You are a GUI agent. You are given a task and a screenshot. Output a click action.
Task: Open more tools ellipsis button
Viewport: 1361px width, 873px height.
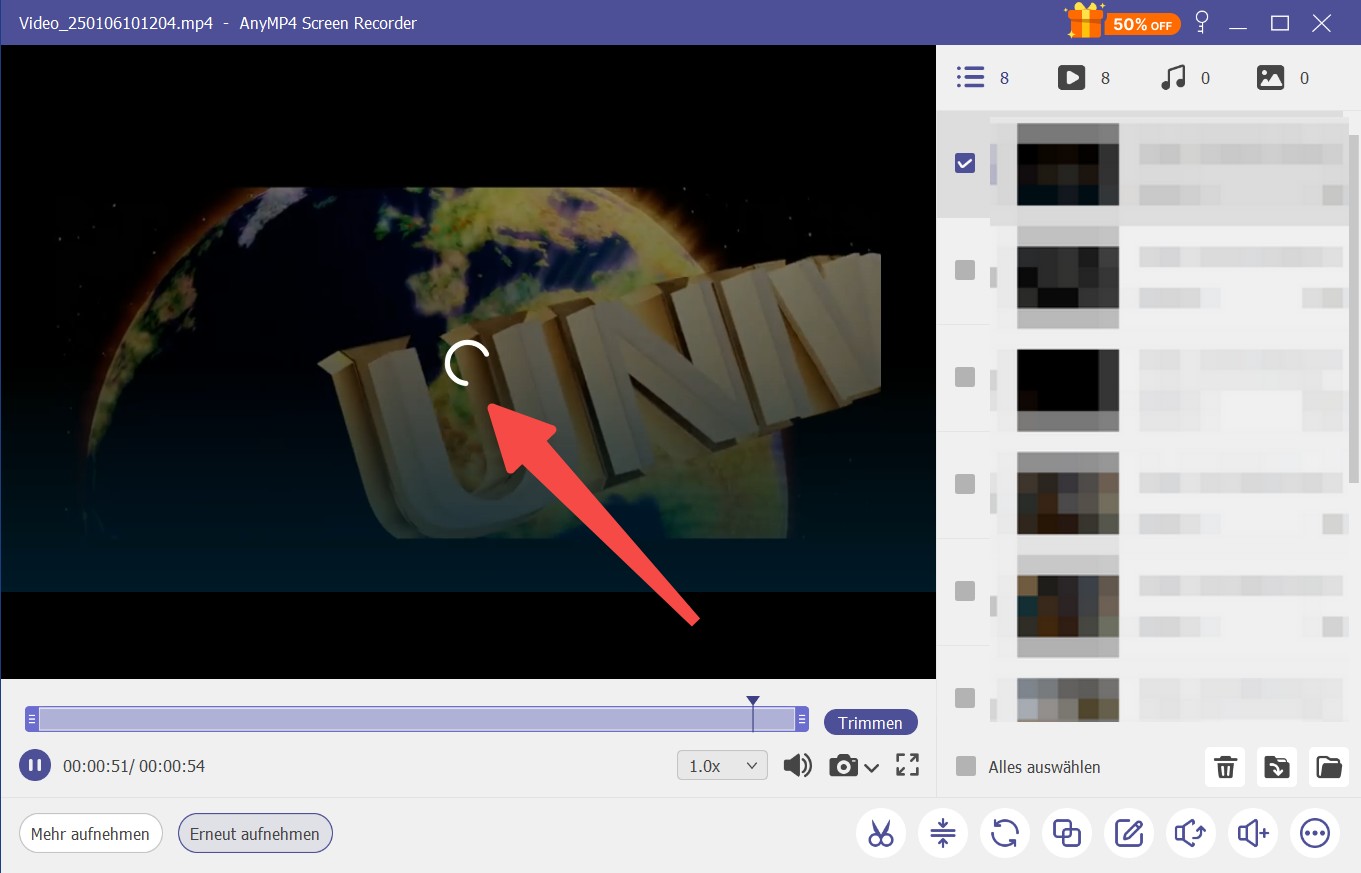click(1315, 833)
